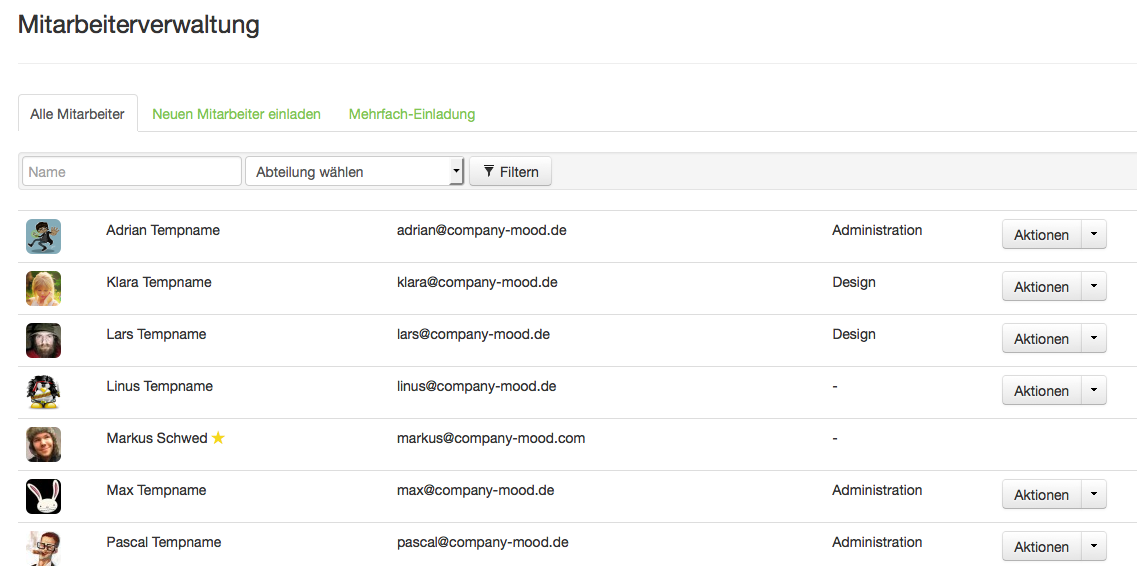1137x570 pixels.
Task: Expand Aktionen caret for Linus Tempname
Action: click(x=1093, y=391)
